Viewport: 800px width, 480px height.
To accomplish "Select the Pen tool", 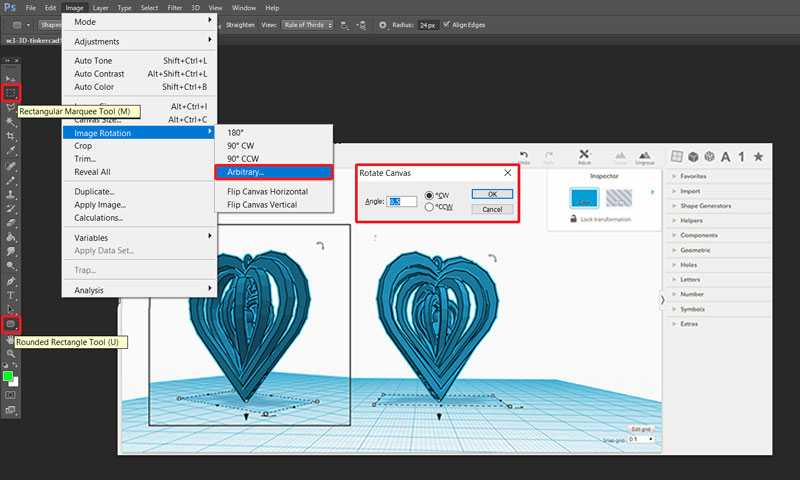I will tap(11, 281).
